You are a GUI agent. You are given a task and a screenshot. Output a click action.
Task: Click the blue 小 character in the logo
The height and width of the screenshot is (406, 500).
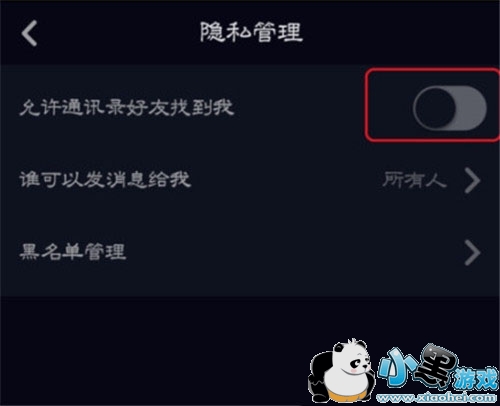point(397,367)
